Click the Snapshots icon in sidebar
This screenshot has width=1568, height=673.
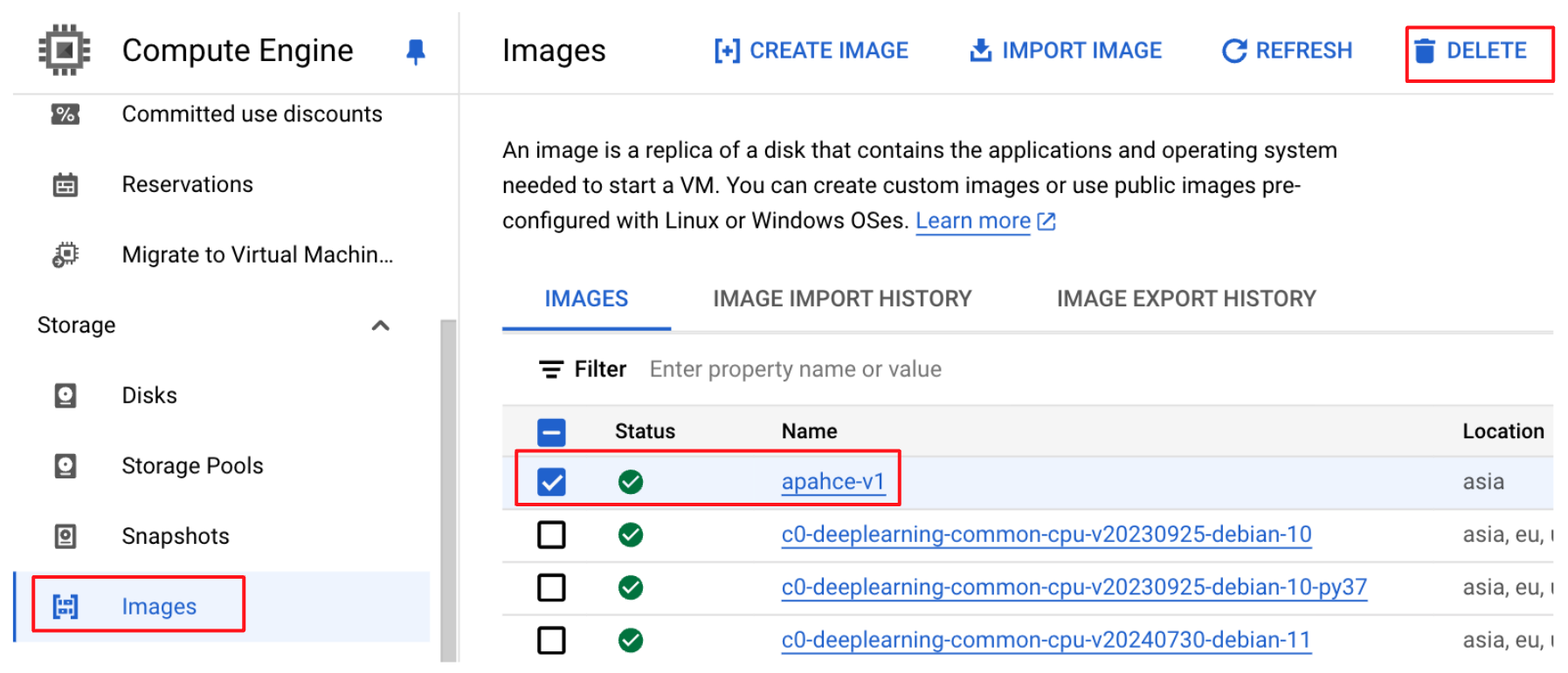click(66, 536)
